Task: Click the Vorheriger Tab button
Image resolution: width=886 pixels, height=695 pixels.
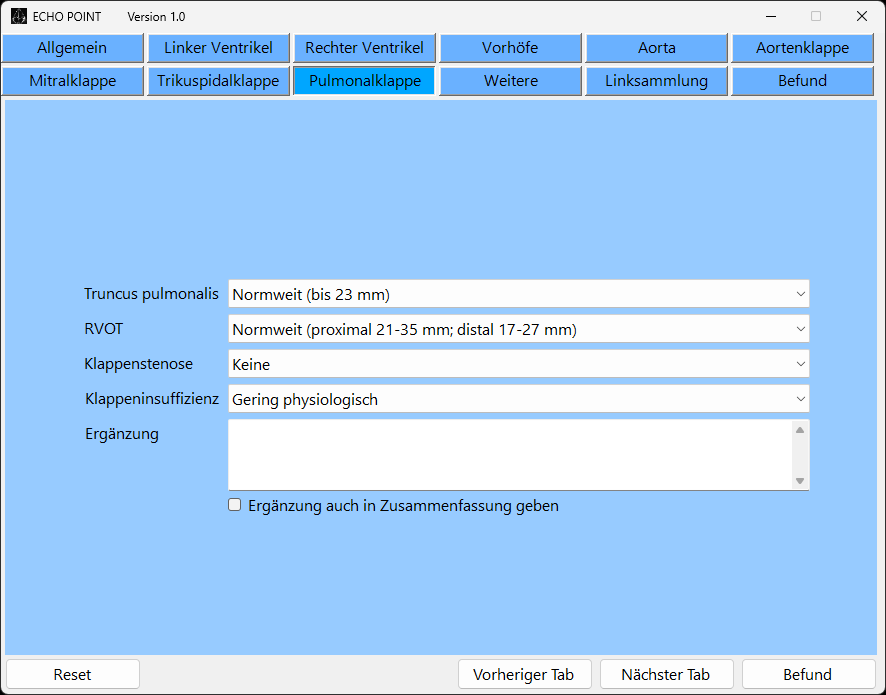Action: coord(524,674)
